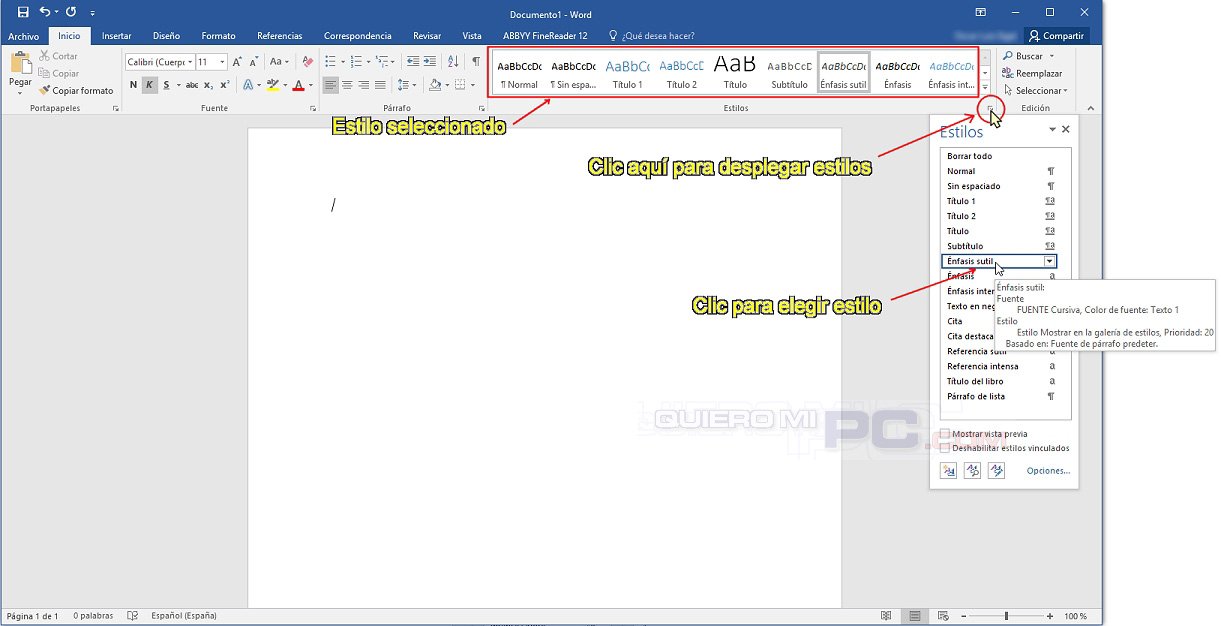This screenshot has width=1221, height=626.
Task: Click the Pegar paste clipboard icon
Action: point(20,65)
